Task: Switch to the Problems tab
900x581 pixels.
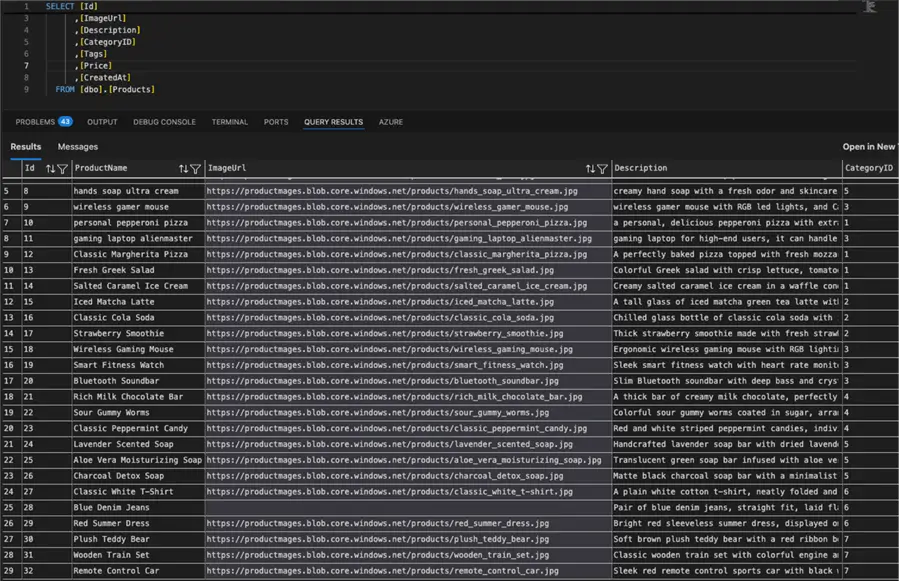Action: pyautogui.click(x=35, y=122)
